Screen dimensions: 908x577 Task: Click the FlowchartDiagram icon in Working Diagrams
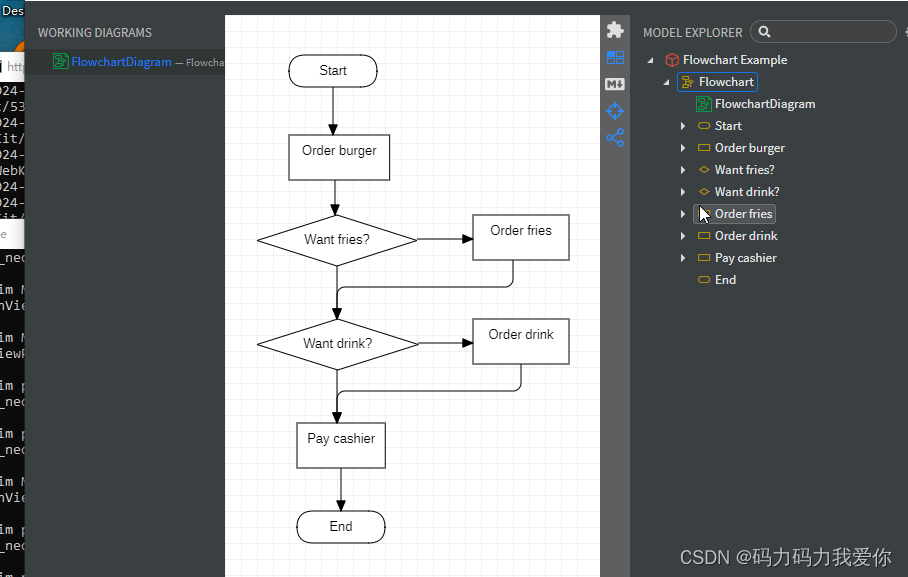[x=60, y=61]
